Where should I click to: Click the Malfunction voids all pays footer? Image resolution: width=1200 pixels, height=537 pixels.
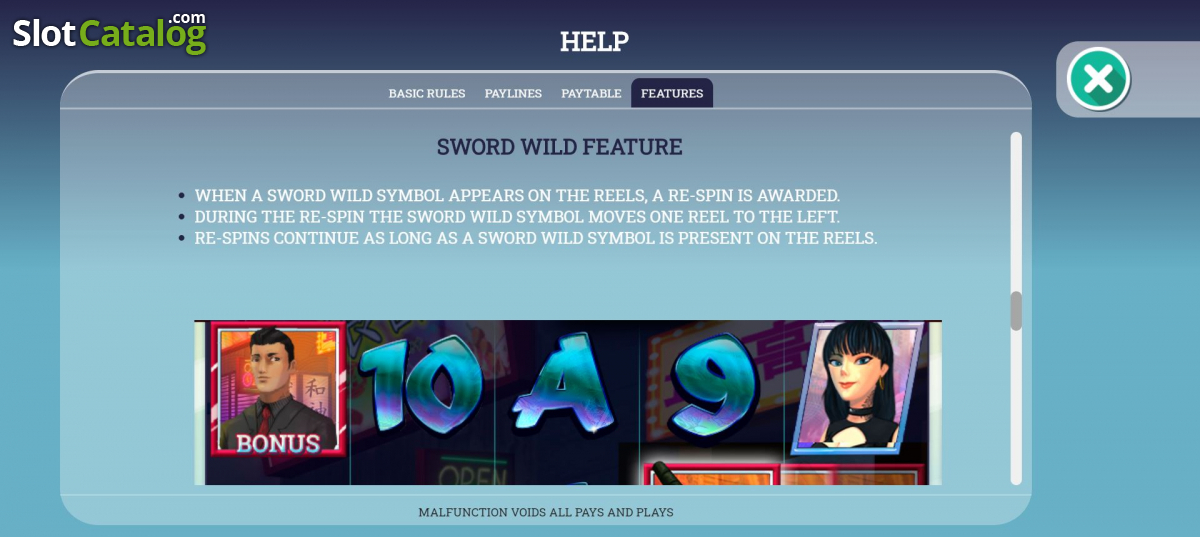click(x=546, y=512)
